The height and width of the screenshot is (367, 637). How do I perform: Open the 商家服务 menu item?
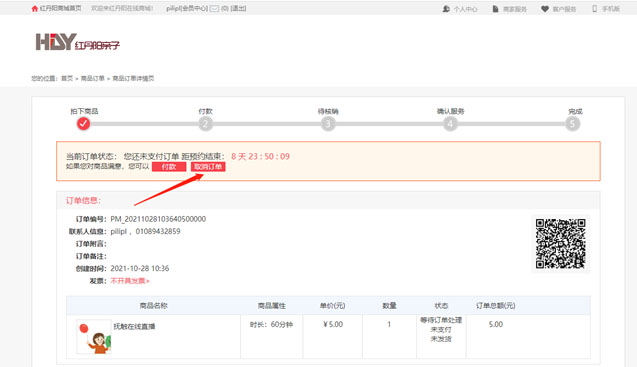515,9
